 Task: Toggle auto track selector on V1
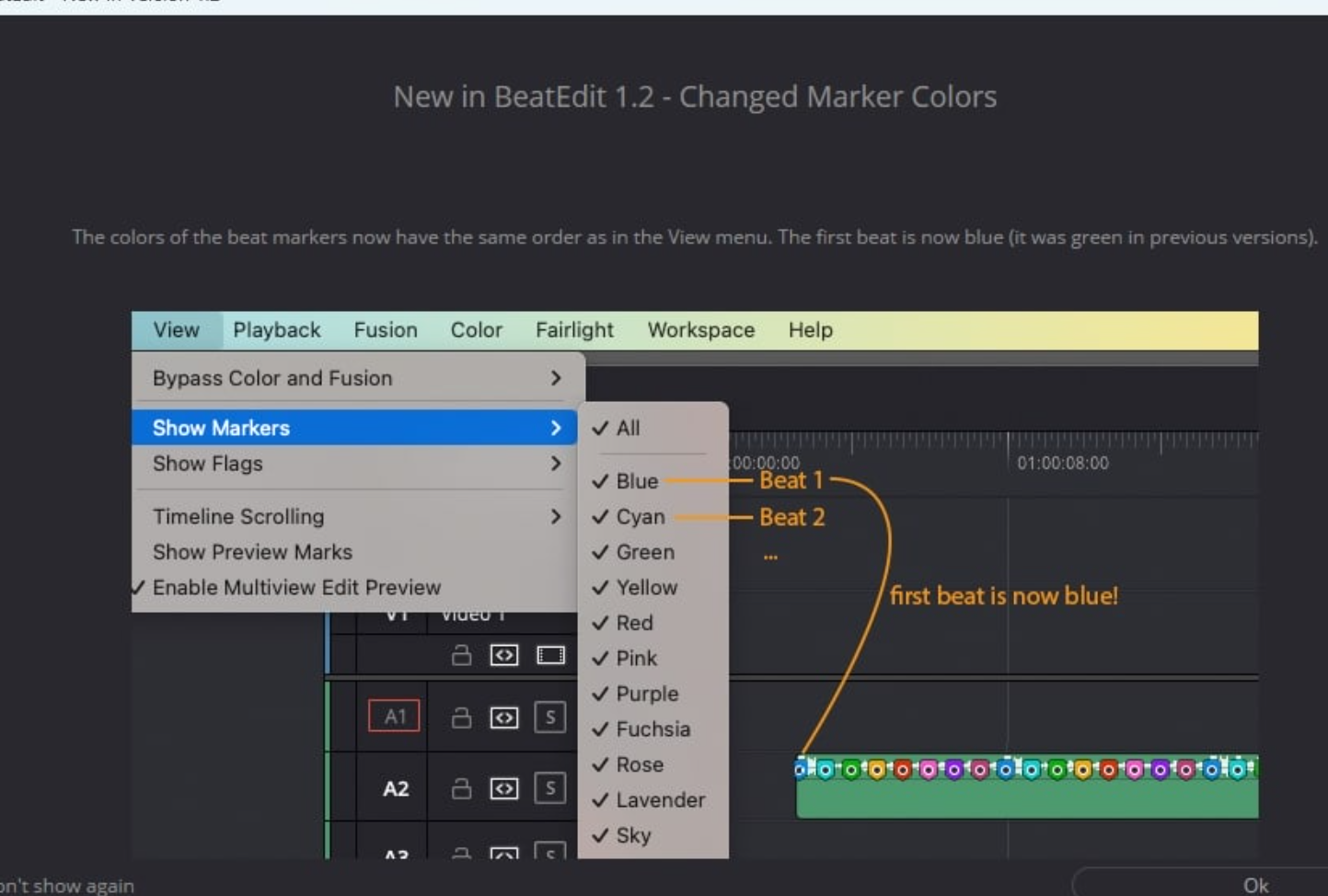[x=503, y=655]
